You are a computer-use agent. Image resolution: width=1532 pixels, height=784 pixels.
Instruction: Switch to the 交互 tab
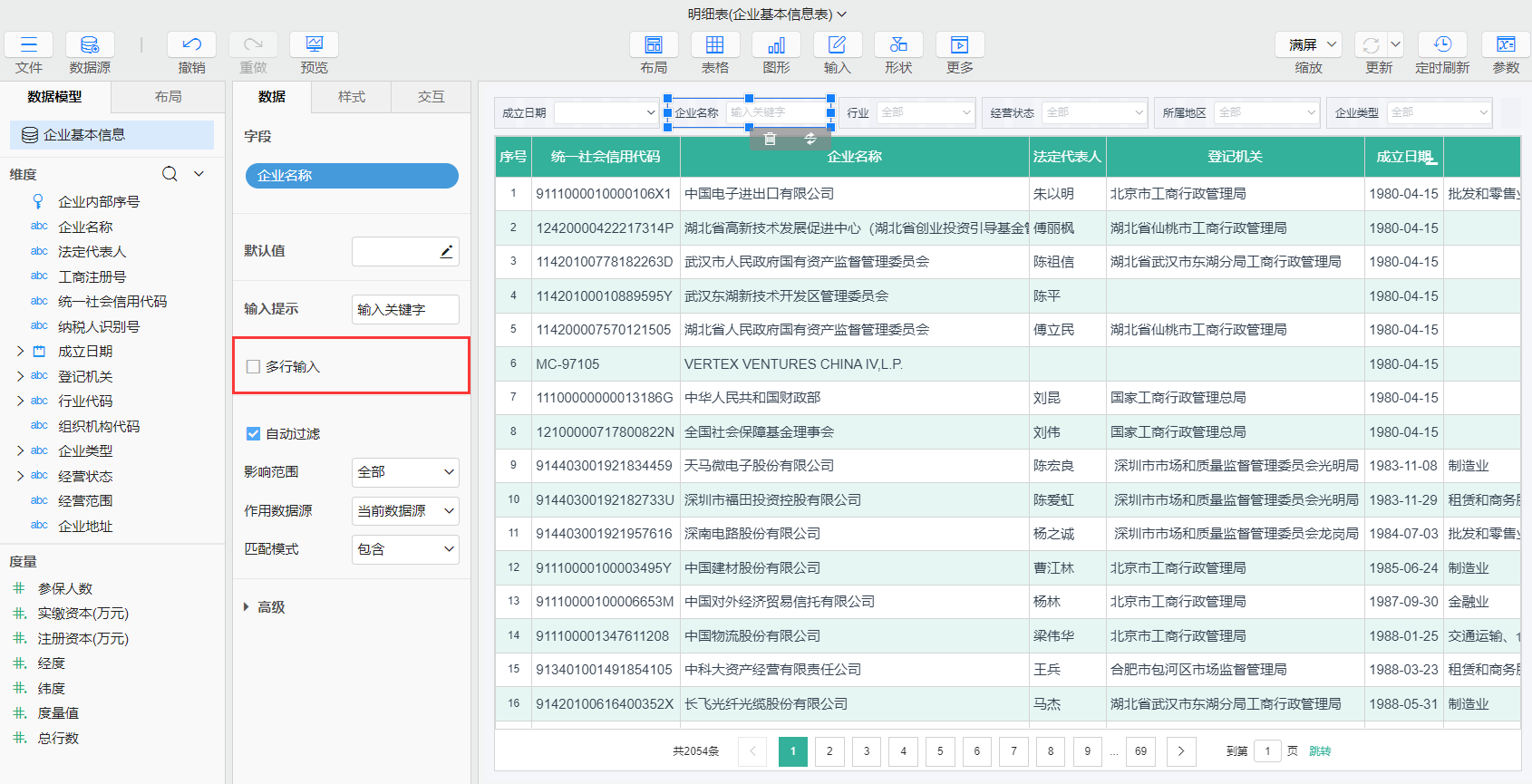coord(431,97)
